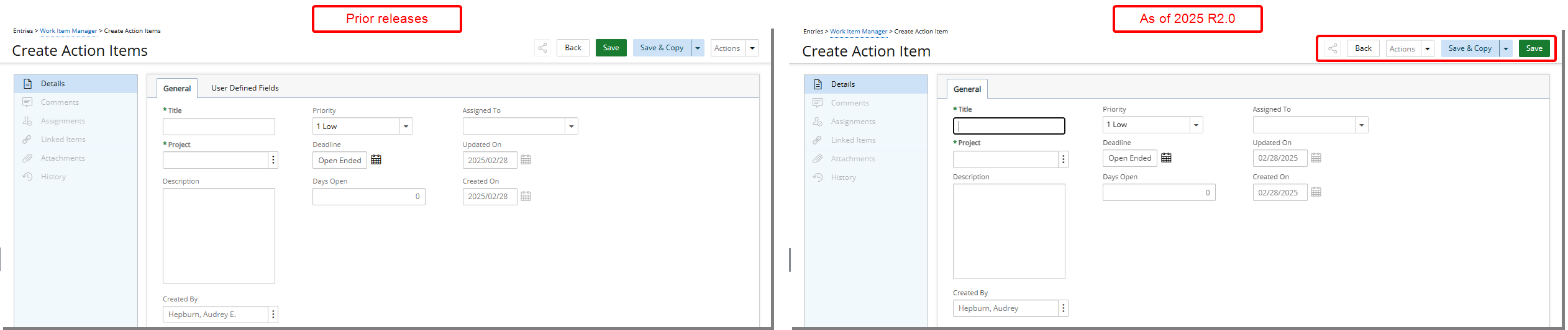Expand Actions dropdown arrow, prior-release toolbar
The width and height of the screenshot is (1568, 330).
pos(752,48)
